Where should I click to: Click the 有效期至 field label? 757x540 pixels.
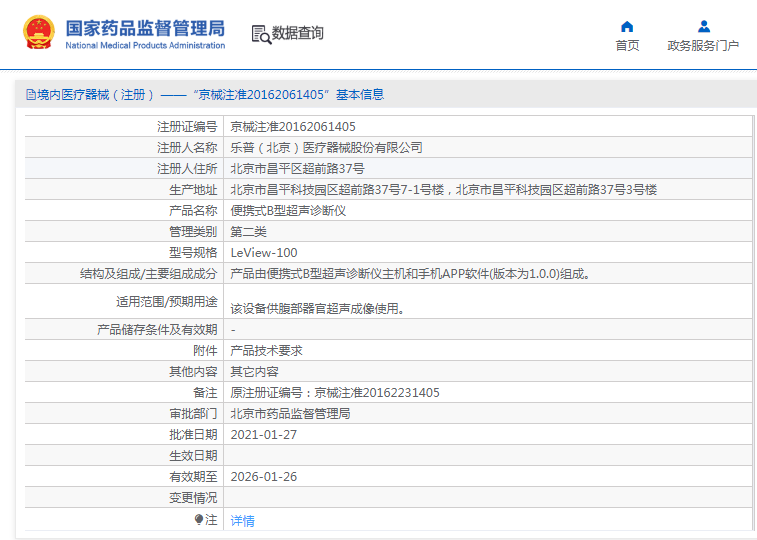(193, 477)
